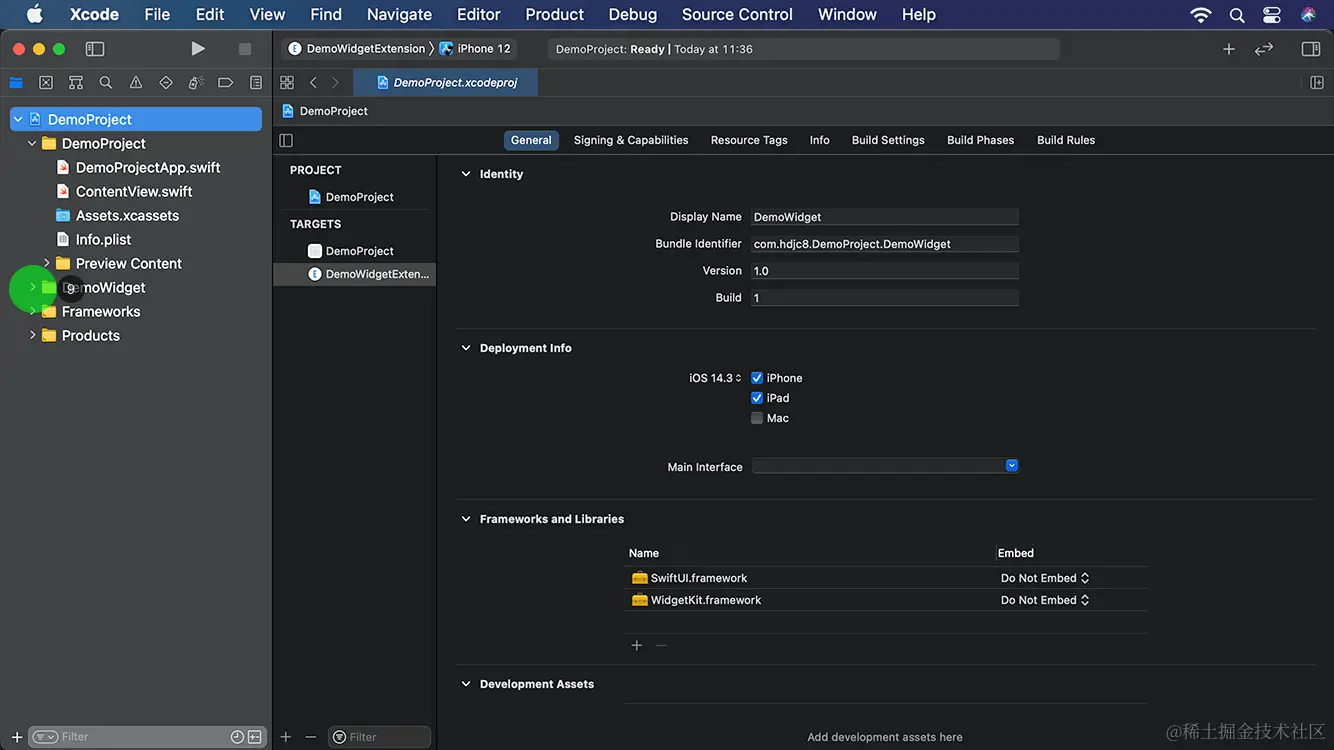
Task: Uncheck the iPad device checkbox
Action: (757, 398)
